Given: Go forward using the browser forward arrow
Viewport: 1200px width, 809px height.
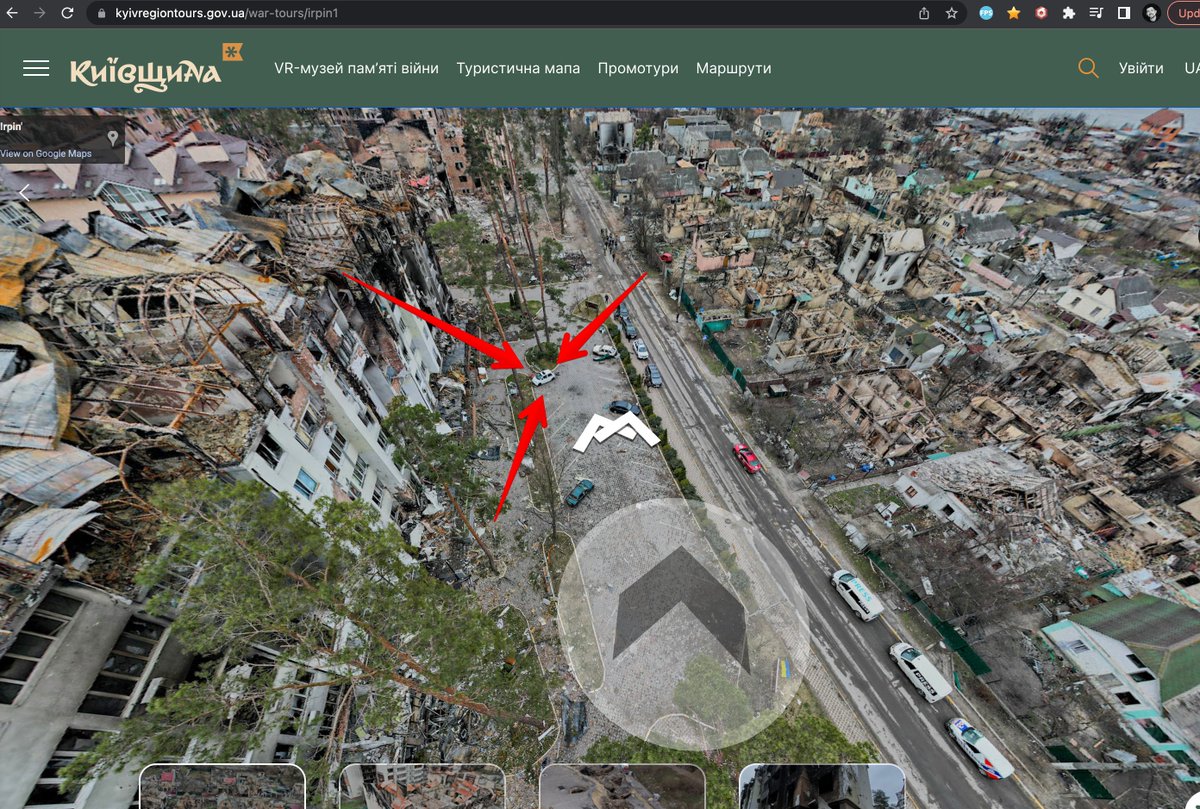Looking at the screenshot, I should (40, 13).
